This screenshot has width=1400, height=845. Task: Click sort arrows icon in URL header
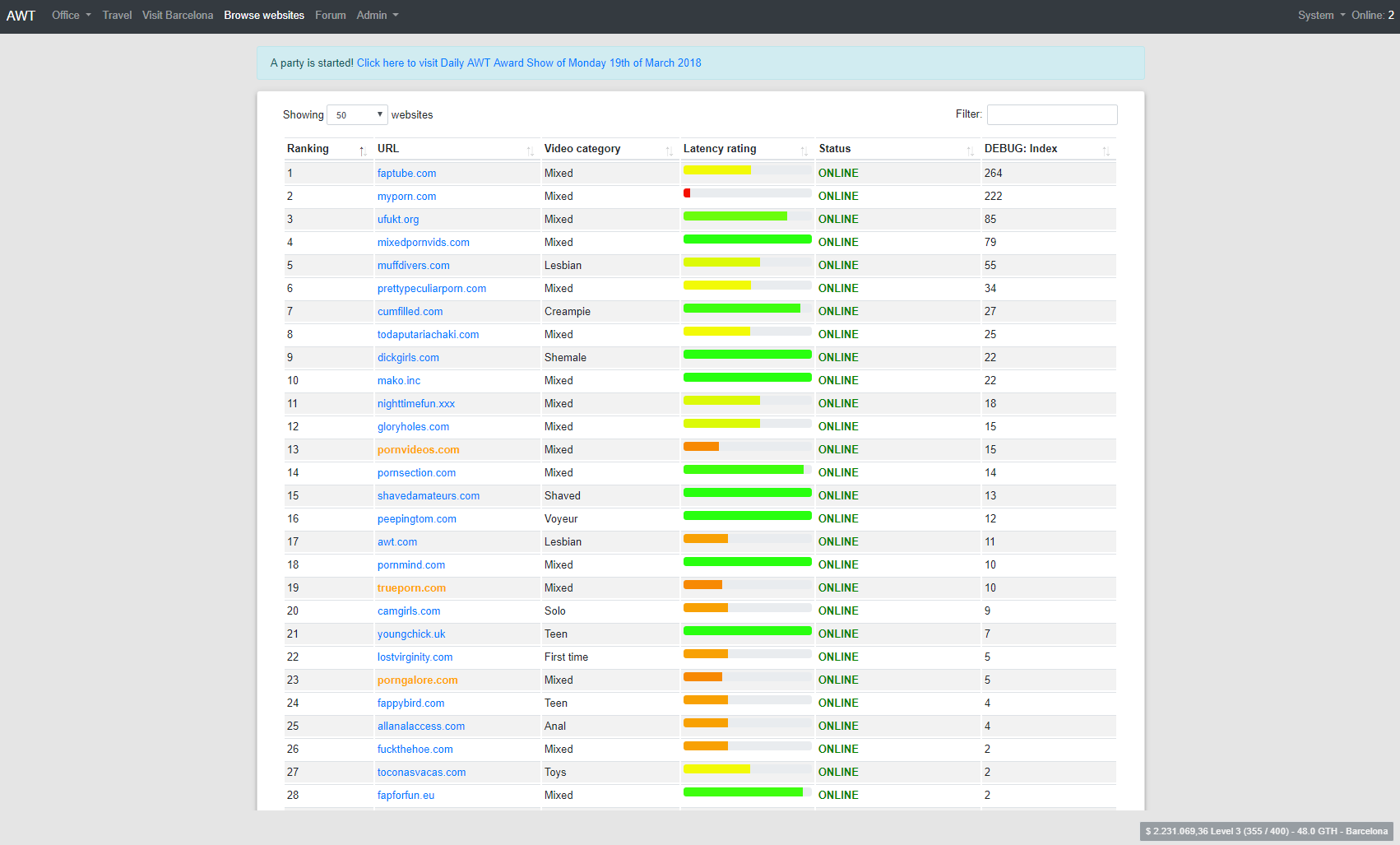click(x=530, y=151)
